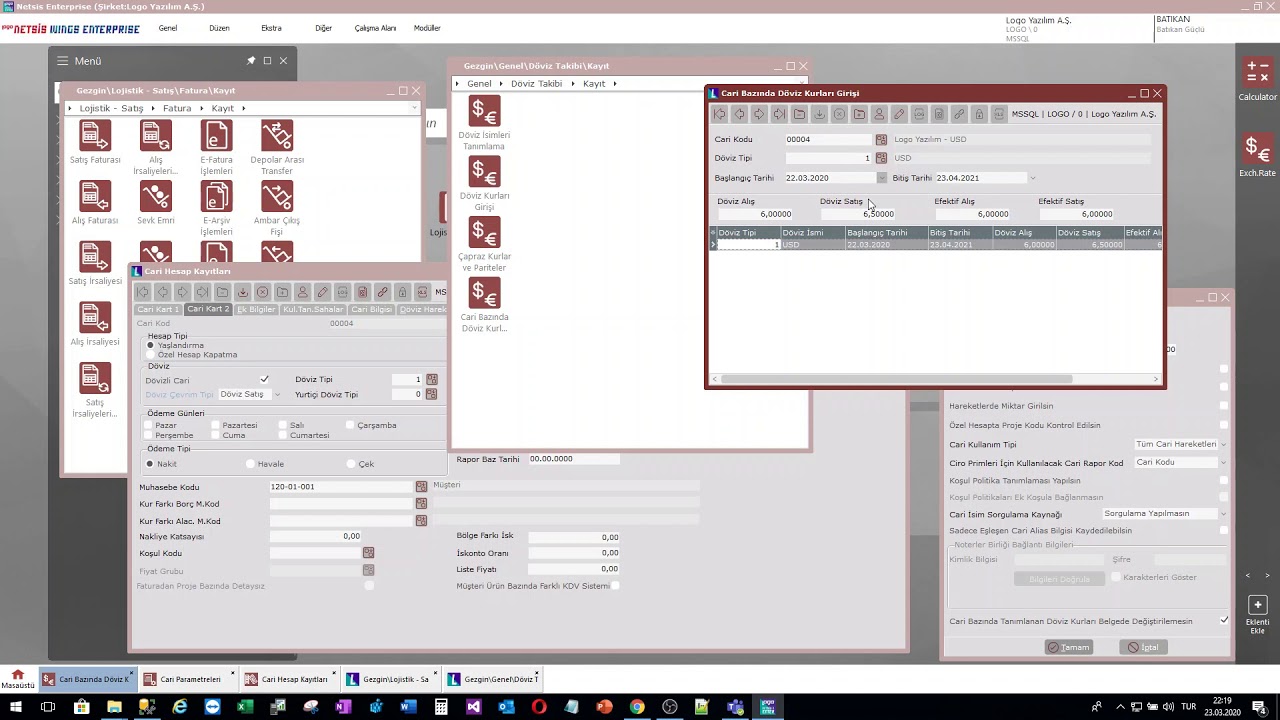
Task: Open Bitiş Tarihi date dropdown
Action: [x=1032, y=178]
